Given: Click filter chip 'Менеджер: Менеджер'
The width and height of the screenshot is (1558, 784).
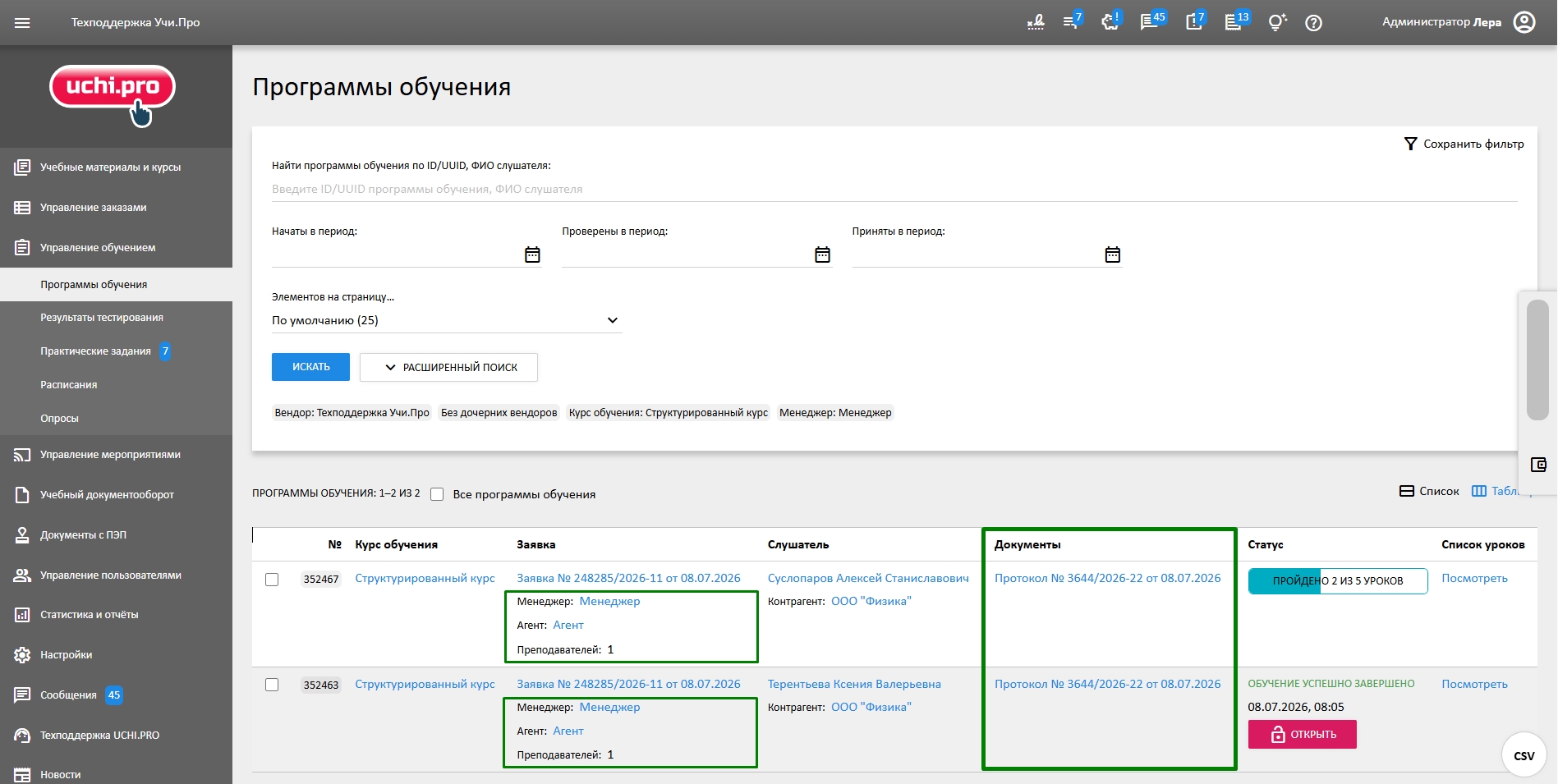Looking at the screenshot, I should (835, 412).
